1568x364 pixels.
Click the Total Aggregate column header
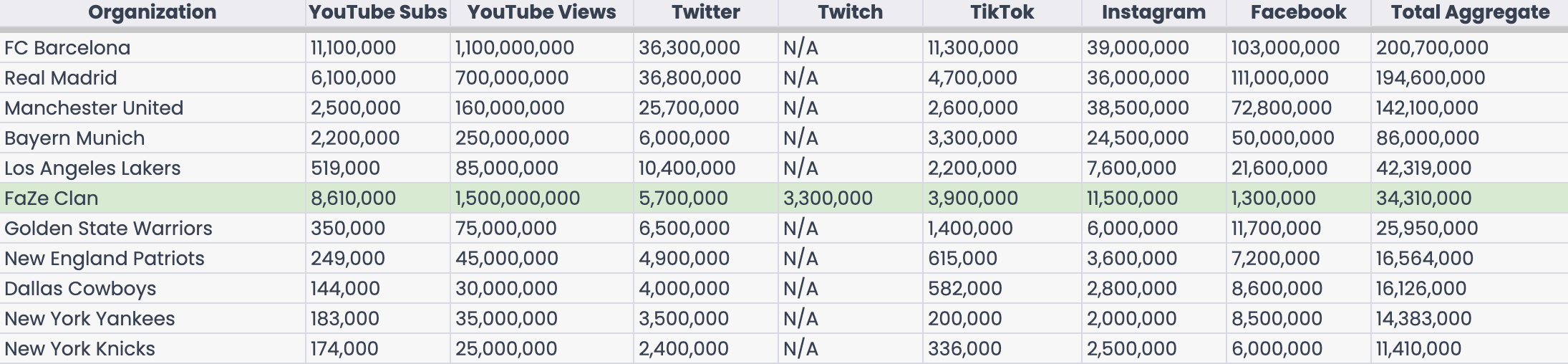pyautogui.click(x=1470, y=12)
